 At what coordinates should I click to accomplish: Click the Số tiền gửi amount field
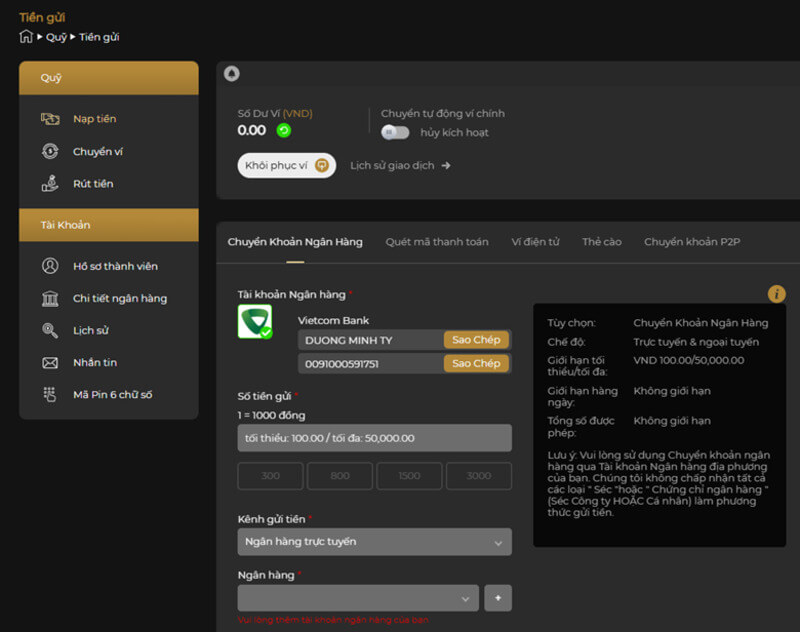click(374, 438)
